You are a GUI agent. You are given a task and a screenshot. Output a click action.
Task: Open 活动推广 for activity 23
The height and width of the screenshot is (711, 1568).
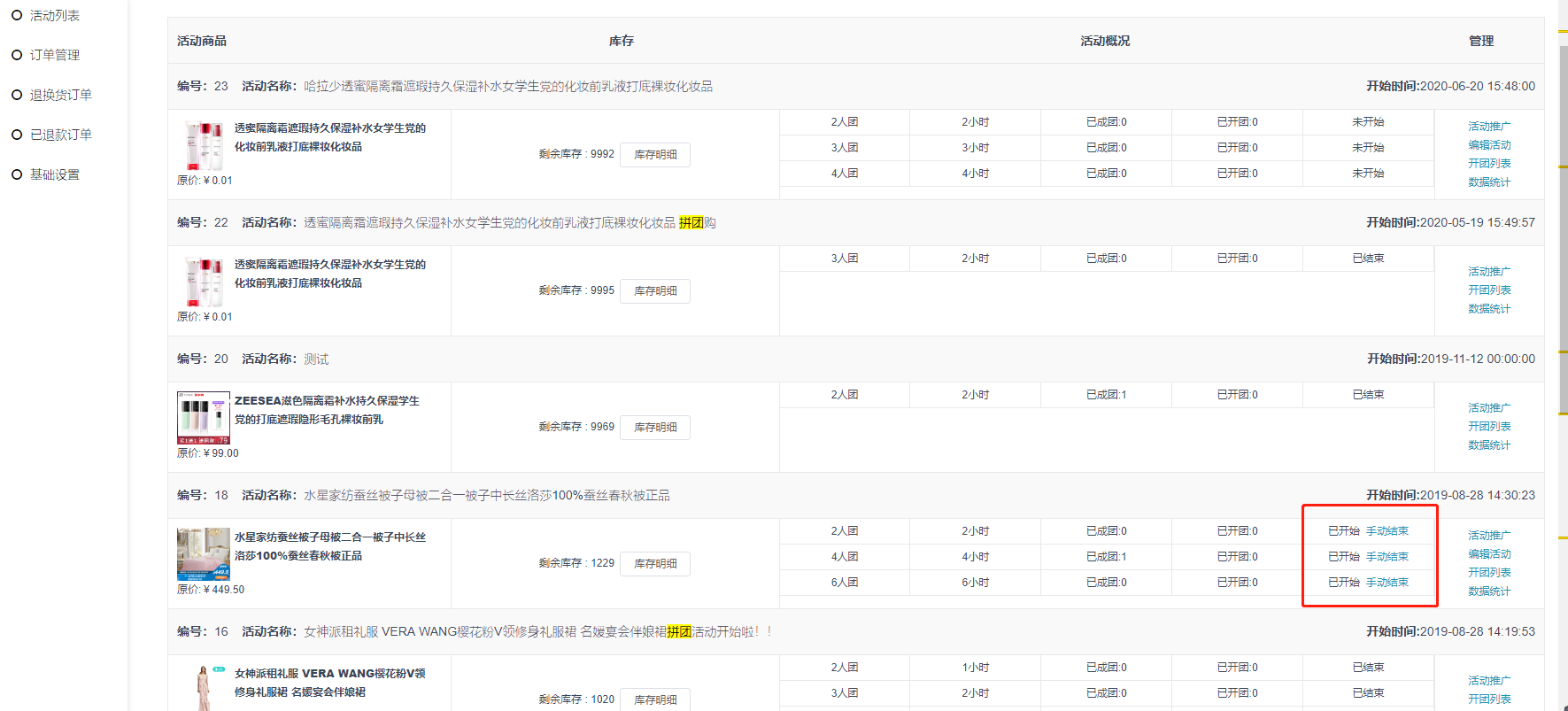(x=1489, y=126)
